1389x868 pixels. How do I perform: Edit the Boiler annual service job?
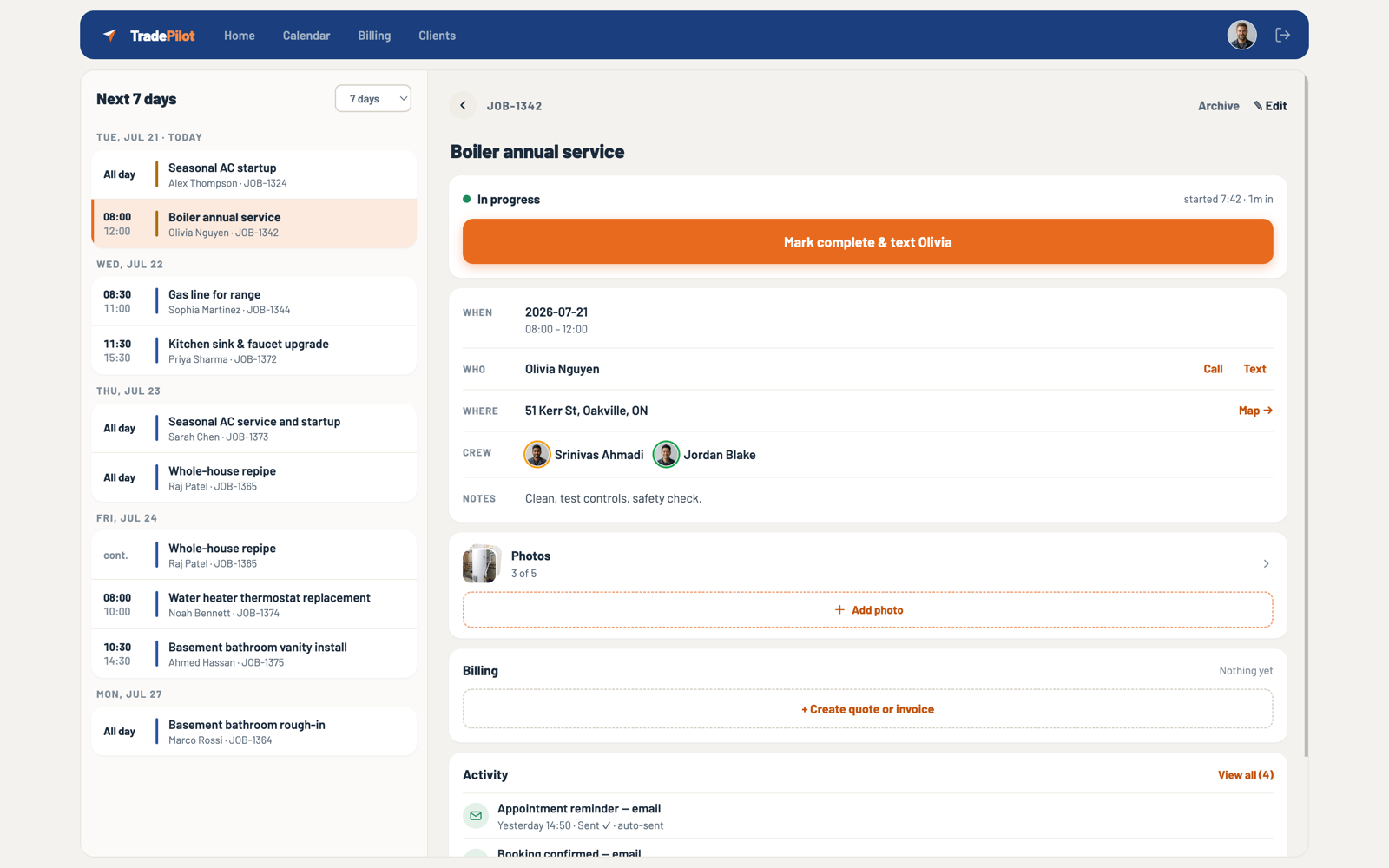click(x=1270, y=106)
